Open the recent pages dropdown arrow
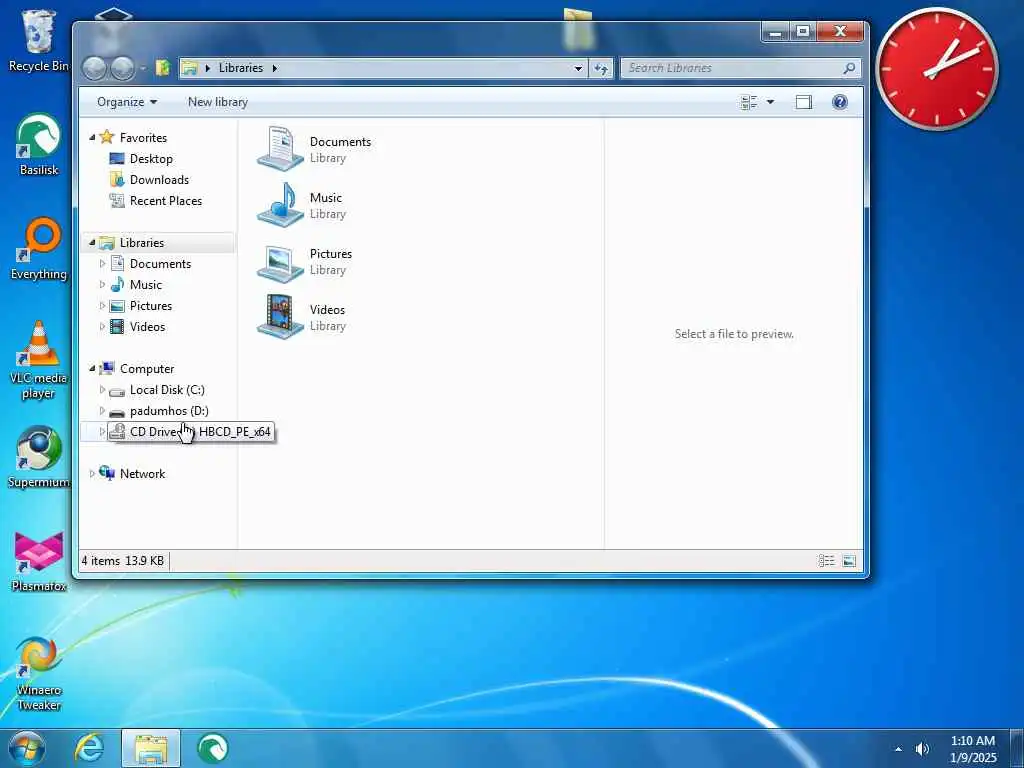 tap(142, 68)
